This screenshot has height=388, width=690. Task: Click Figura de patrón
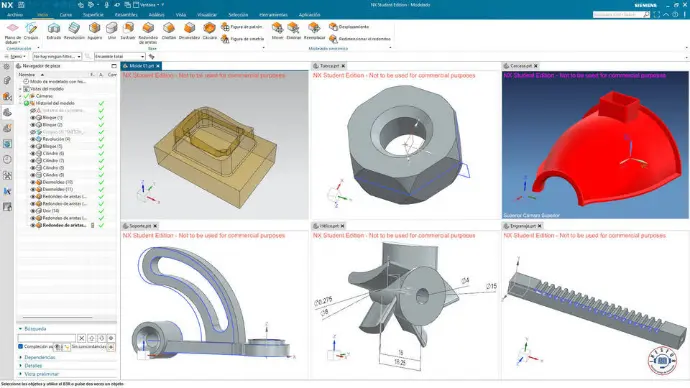(242, 27)
